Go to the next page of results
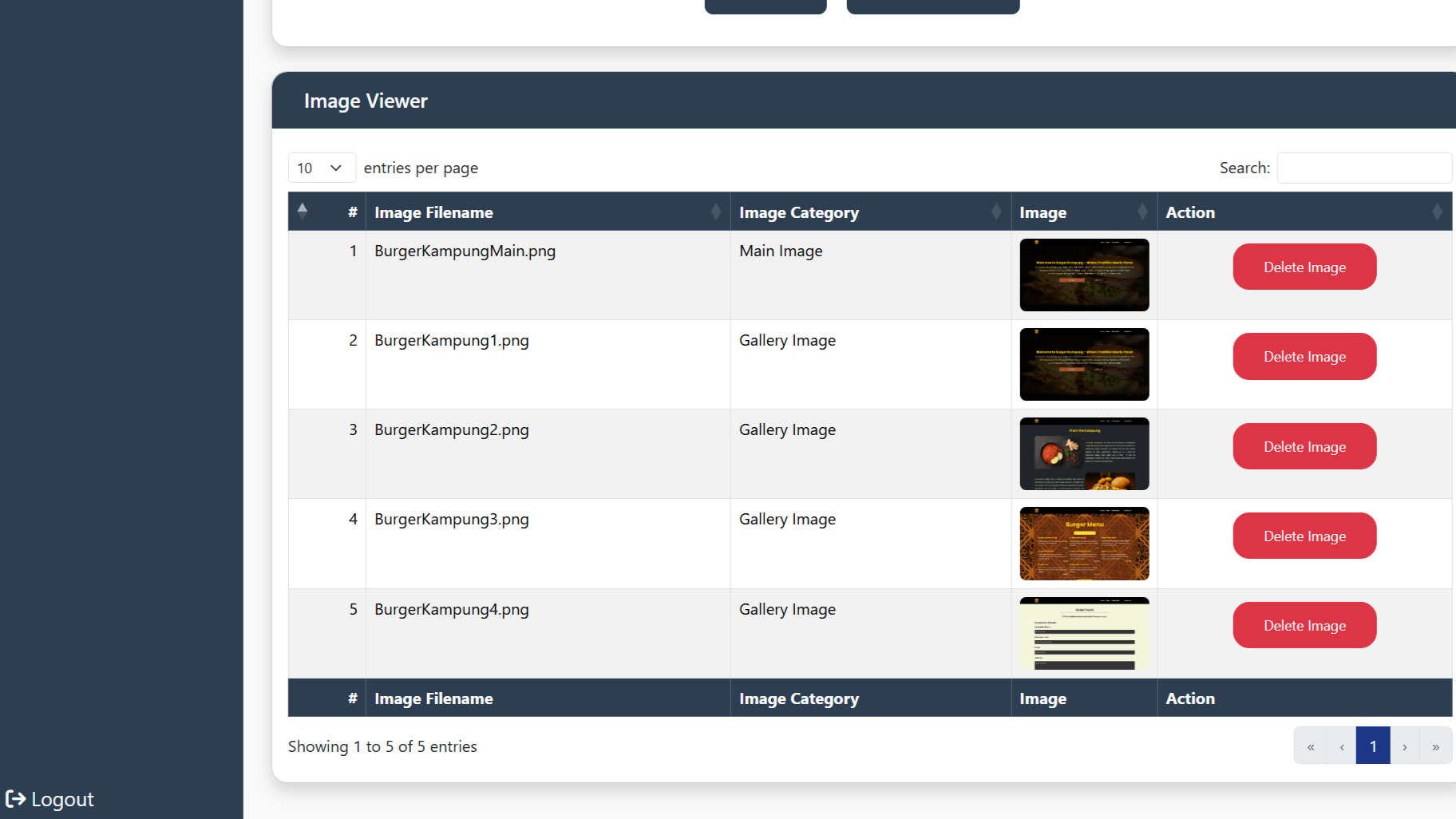Screen dimensions: 1456x819 pyautogui.click(x=1404, y=746)
